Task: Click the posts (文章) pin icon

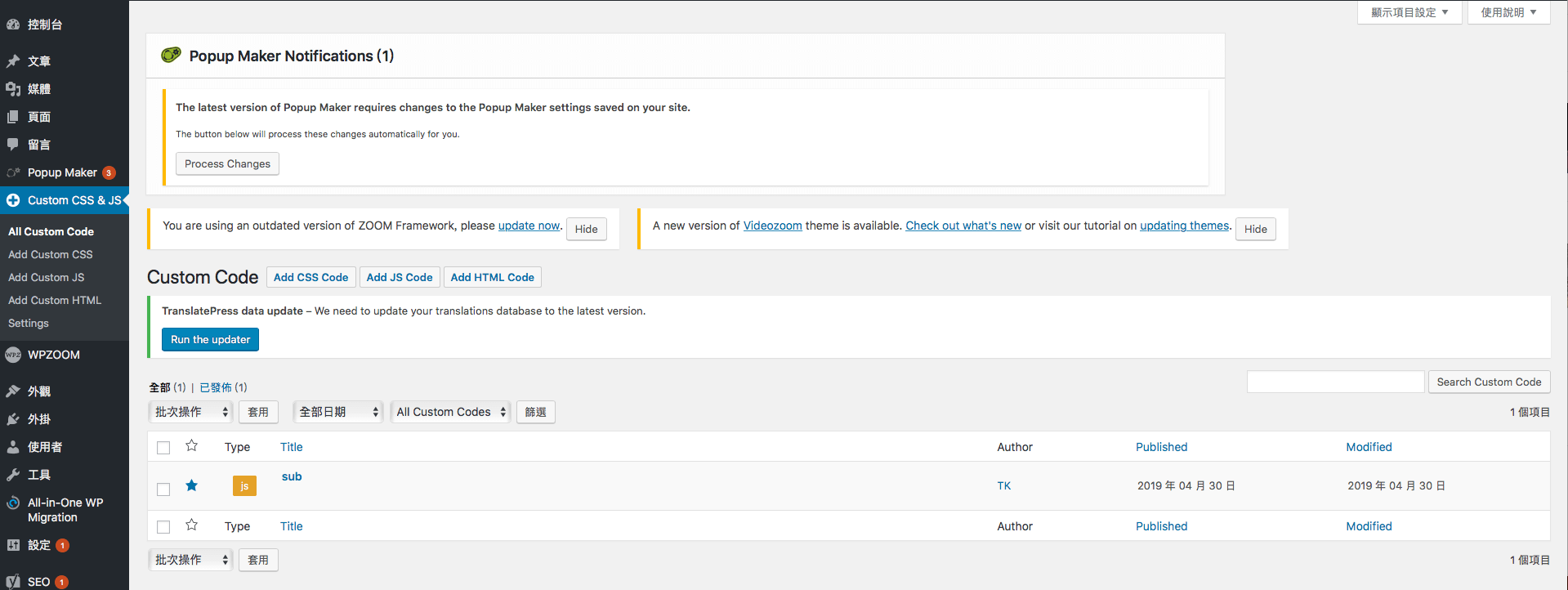Action: 13,61
